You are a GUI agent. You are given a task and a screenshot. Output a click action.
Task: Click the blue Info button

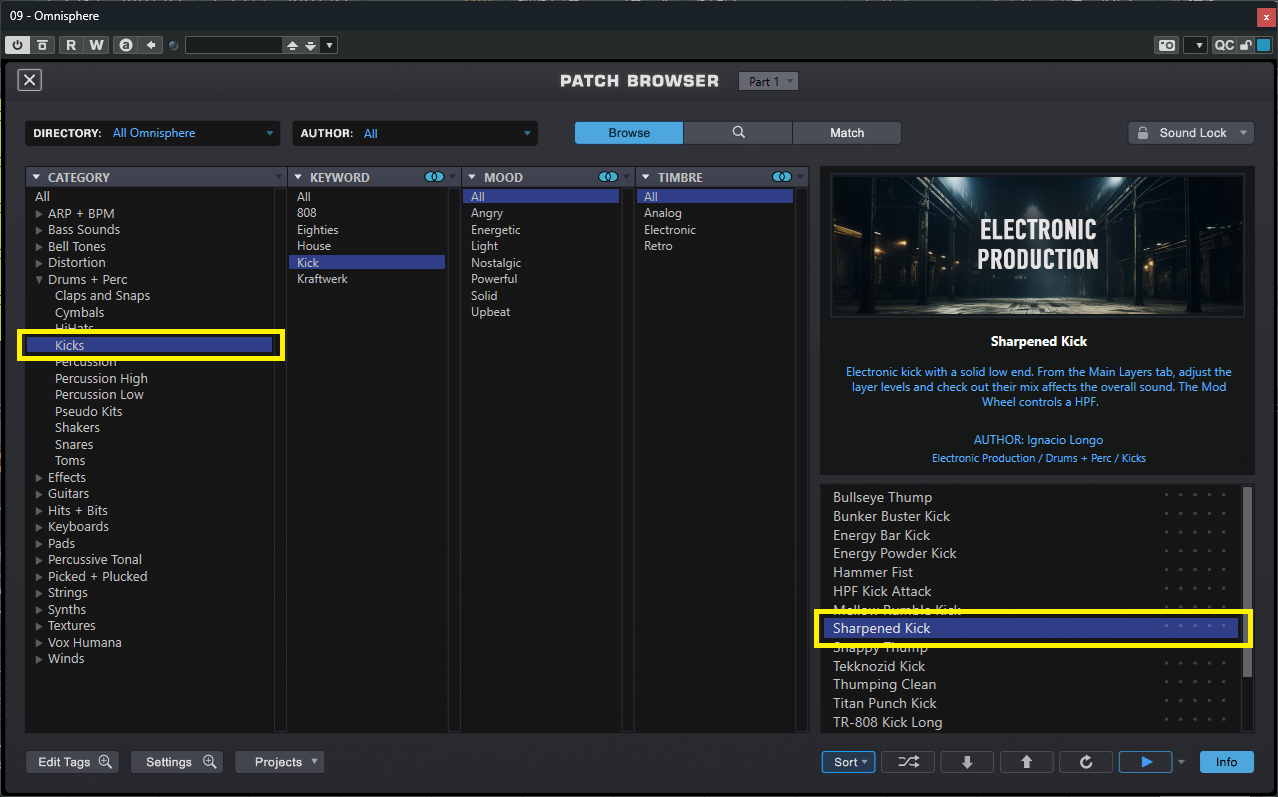click(x=1226, y=762)
